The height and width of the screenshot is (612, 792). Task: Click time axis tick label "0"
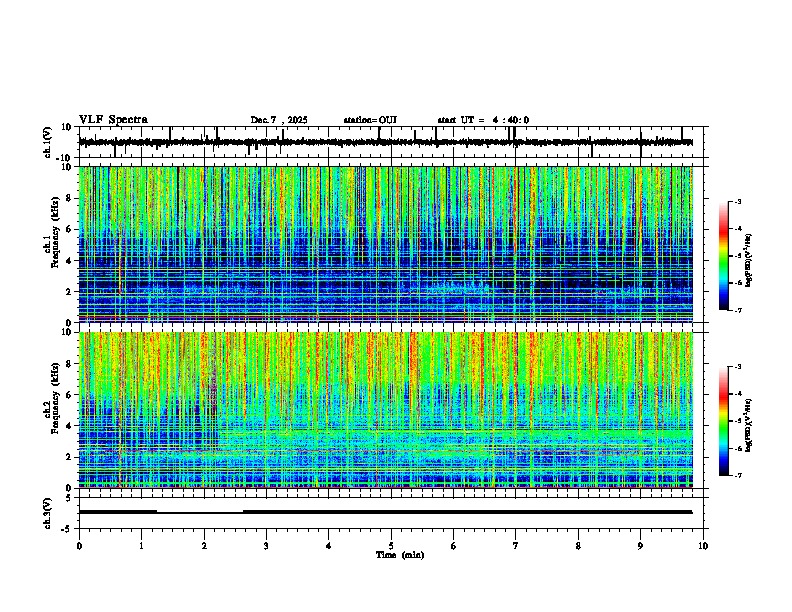click(79, 546)
